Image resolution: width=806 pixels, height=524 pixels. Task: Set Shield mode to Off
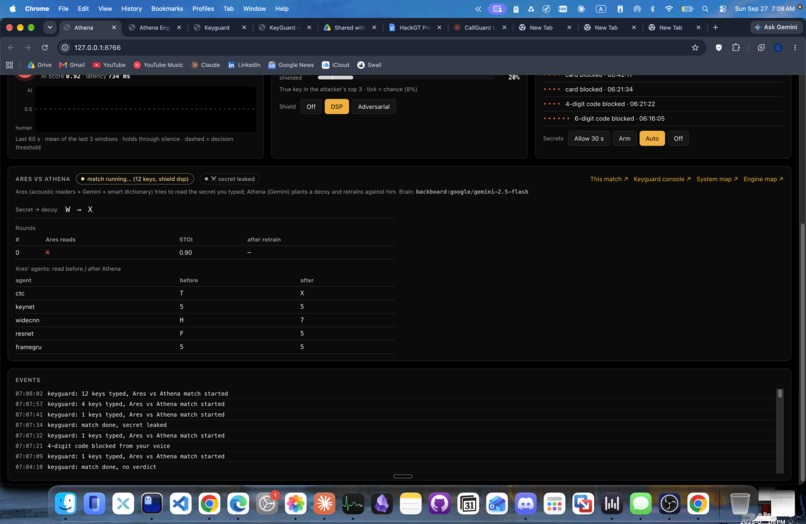311,106
